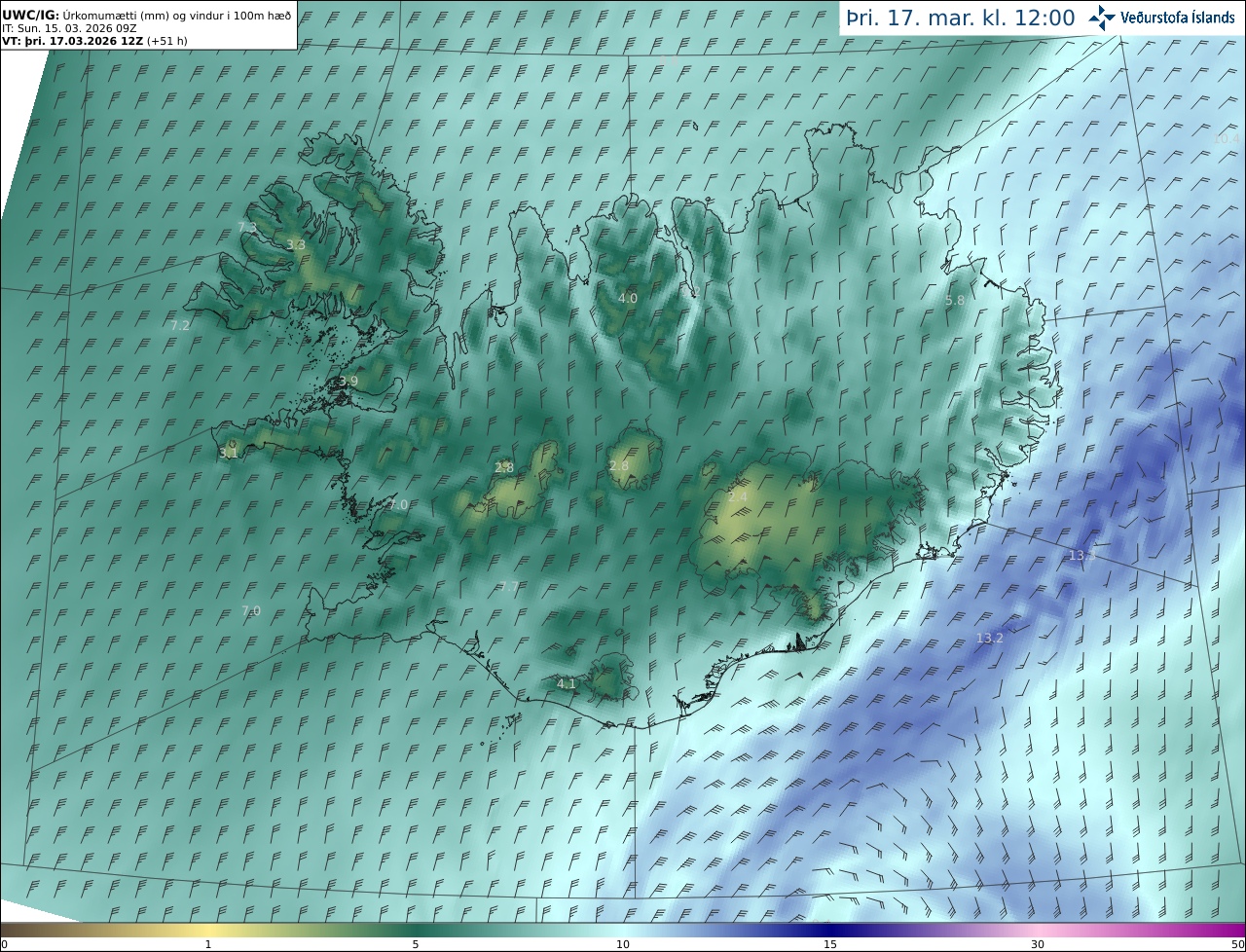This screenshot has width=1246, height=952.
Task: Click the Veðurstofa Íslands name text
Action: coord(1177,18)
